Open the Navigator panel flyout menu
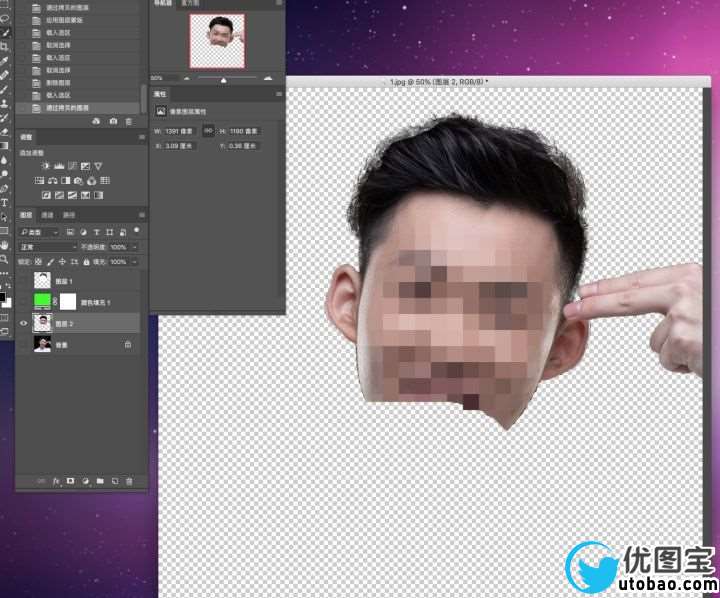Image resolution: width=720 pixels, height=598 pixels. [279, 3]
